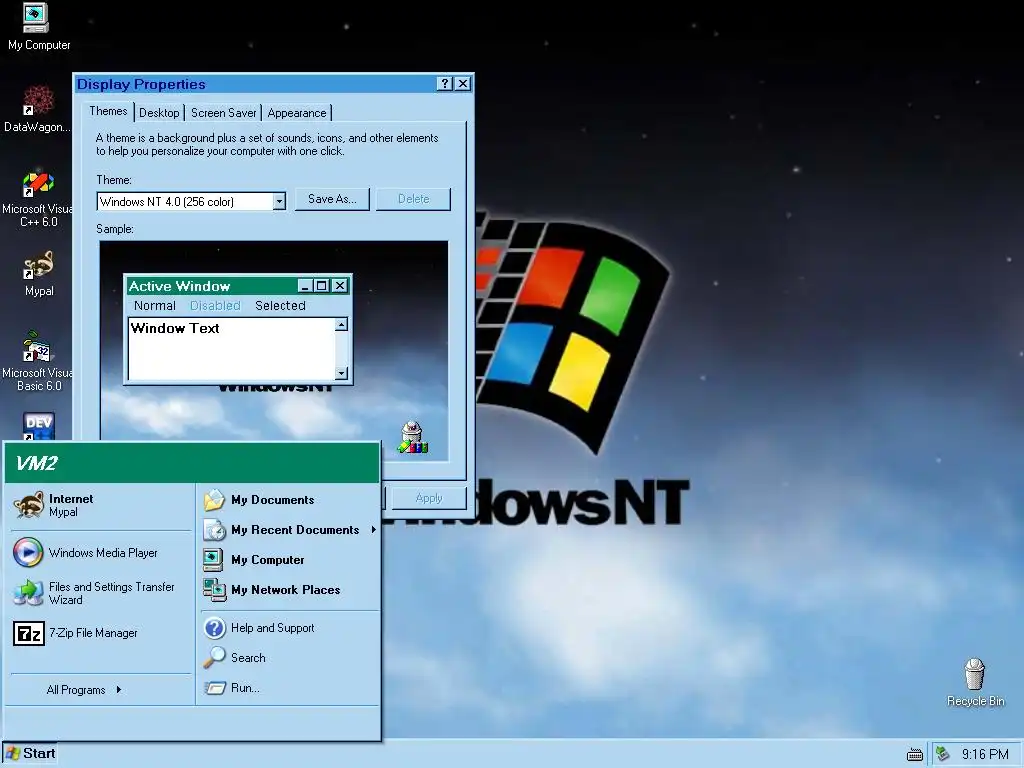The width and height of the screenshot is (1024, 768).
Task: Open the My Computer desktop icon
Action: [x=38, y=26]
